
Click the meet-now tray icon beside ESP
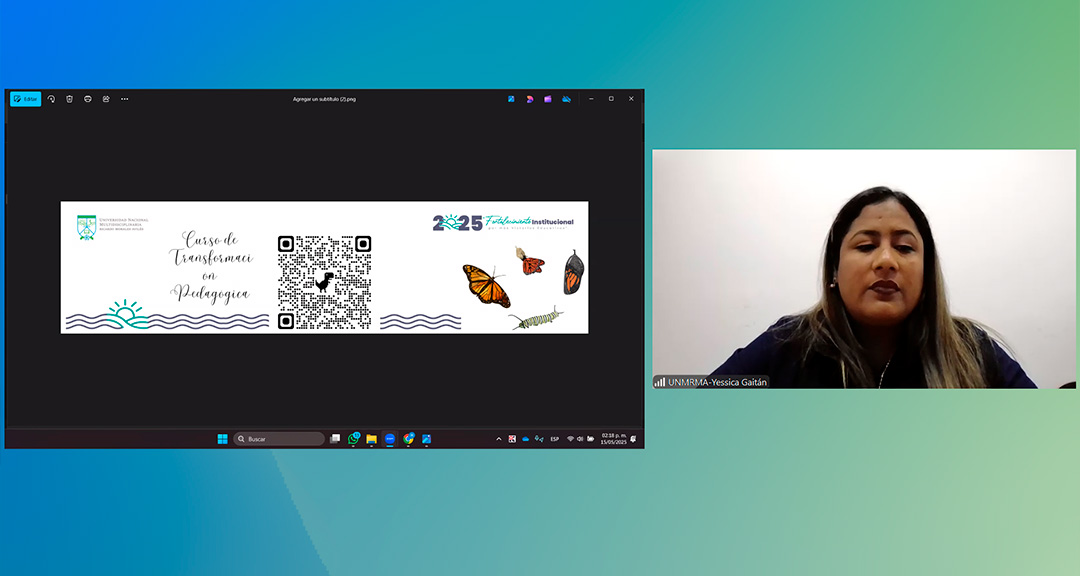[539, 439]
